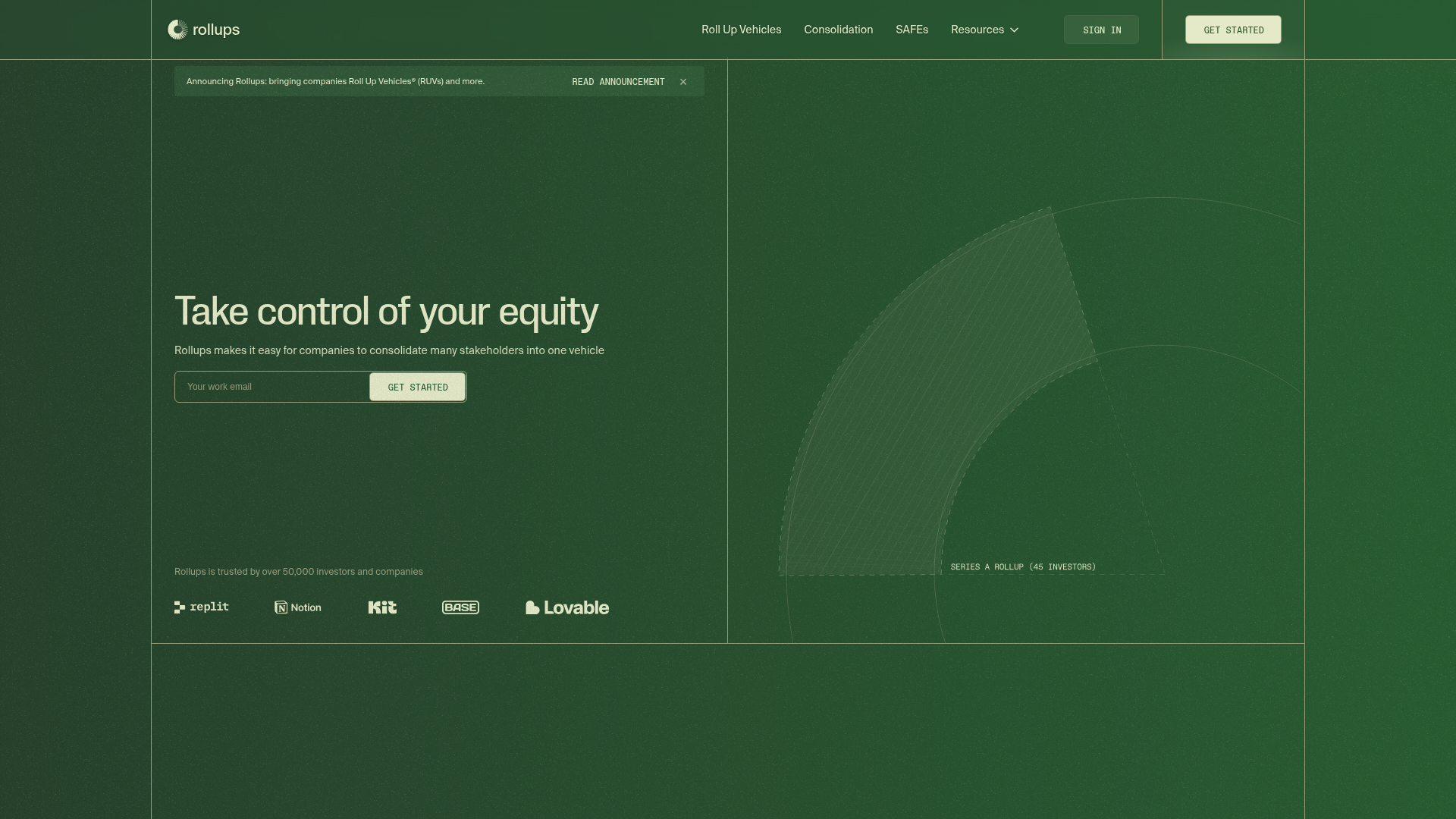Select SAFEs in the navigation
This screenshot has width=1456, height=819.
pyautogui.click(x=912, y=30)
